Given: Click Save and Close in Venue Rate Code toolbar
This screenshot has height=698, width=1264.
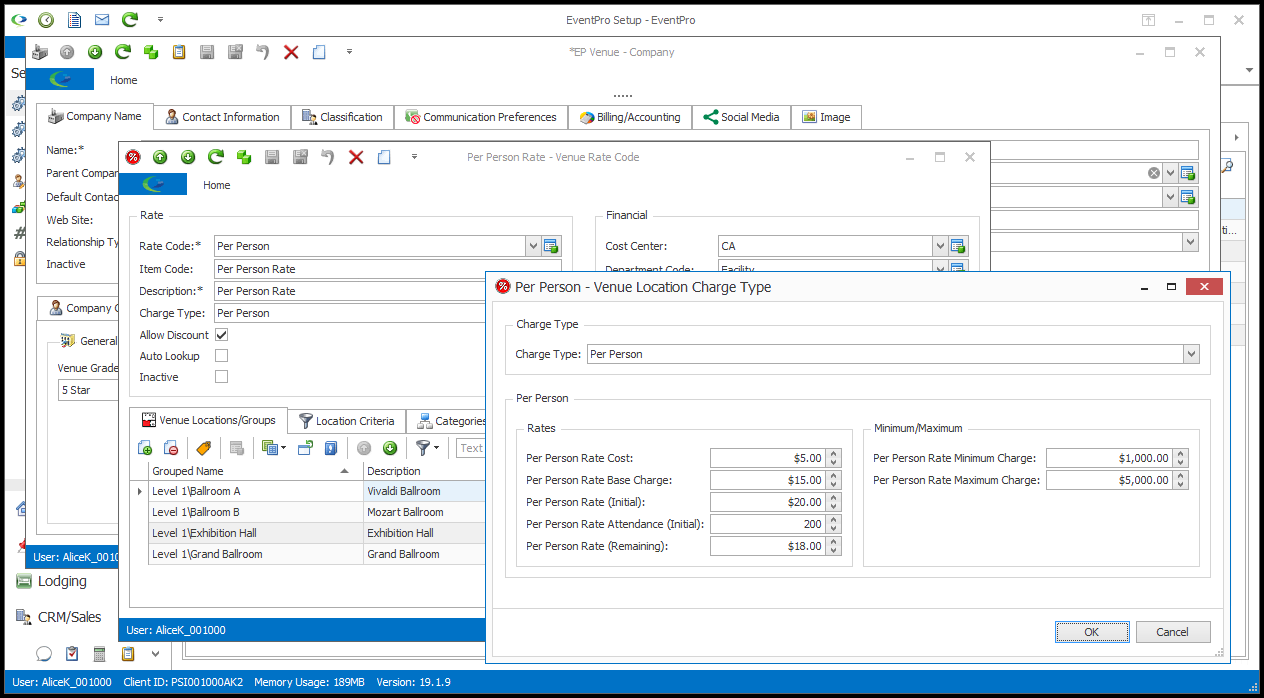Looking at the screenshot, I should tap(300, 157).
